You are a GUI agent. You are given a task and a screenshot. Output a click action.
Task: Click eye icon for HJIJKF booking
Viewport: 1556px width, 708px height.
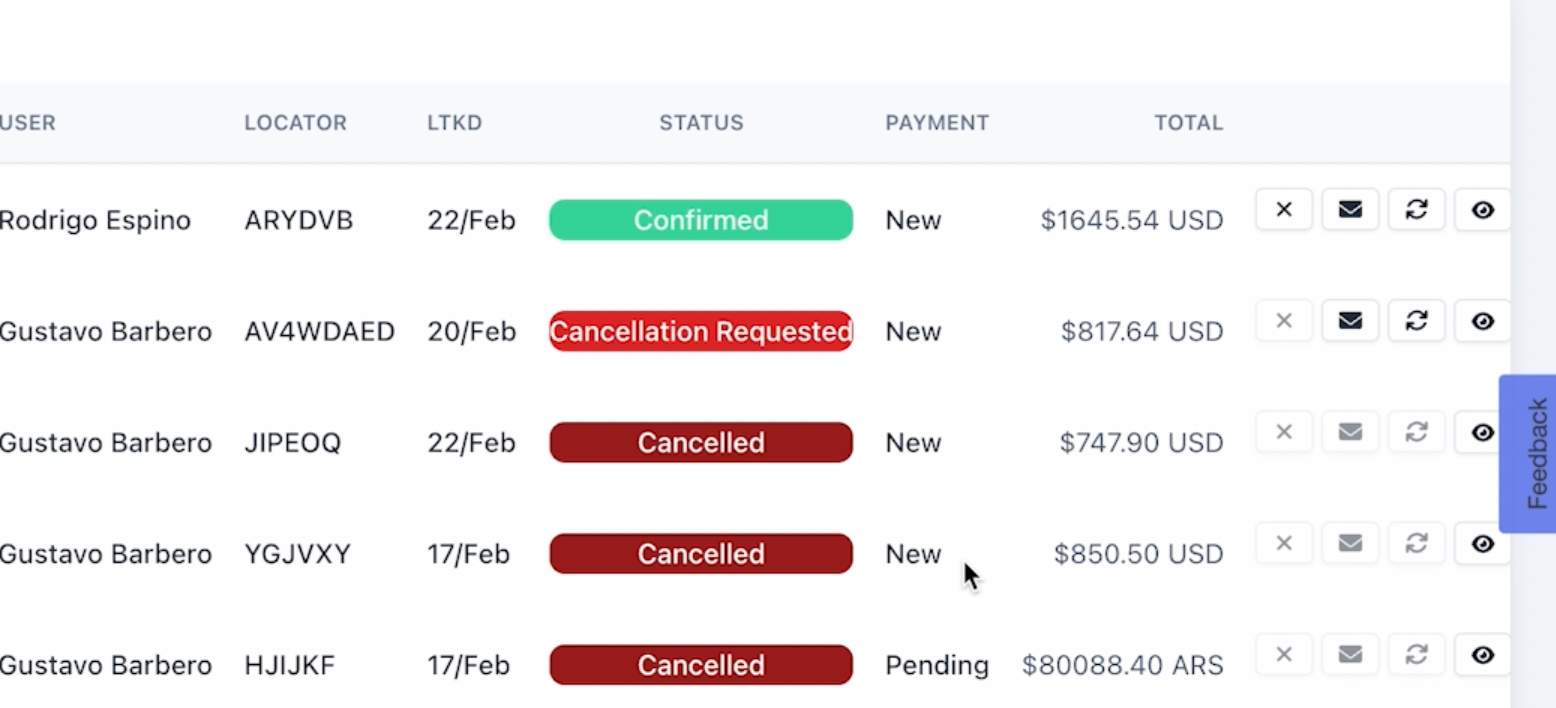1482,655
